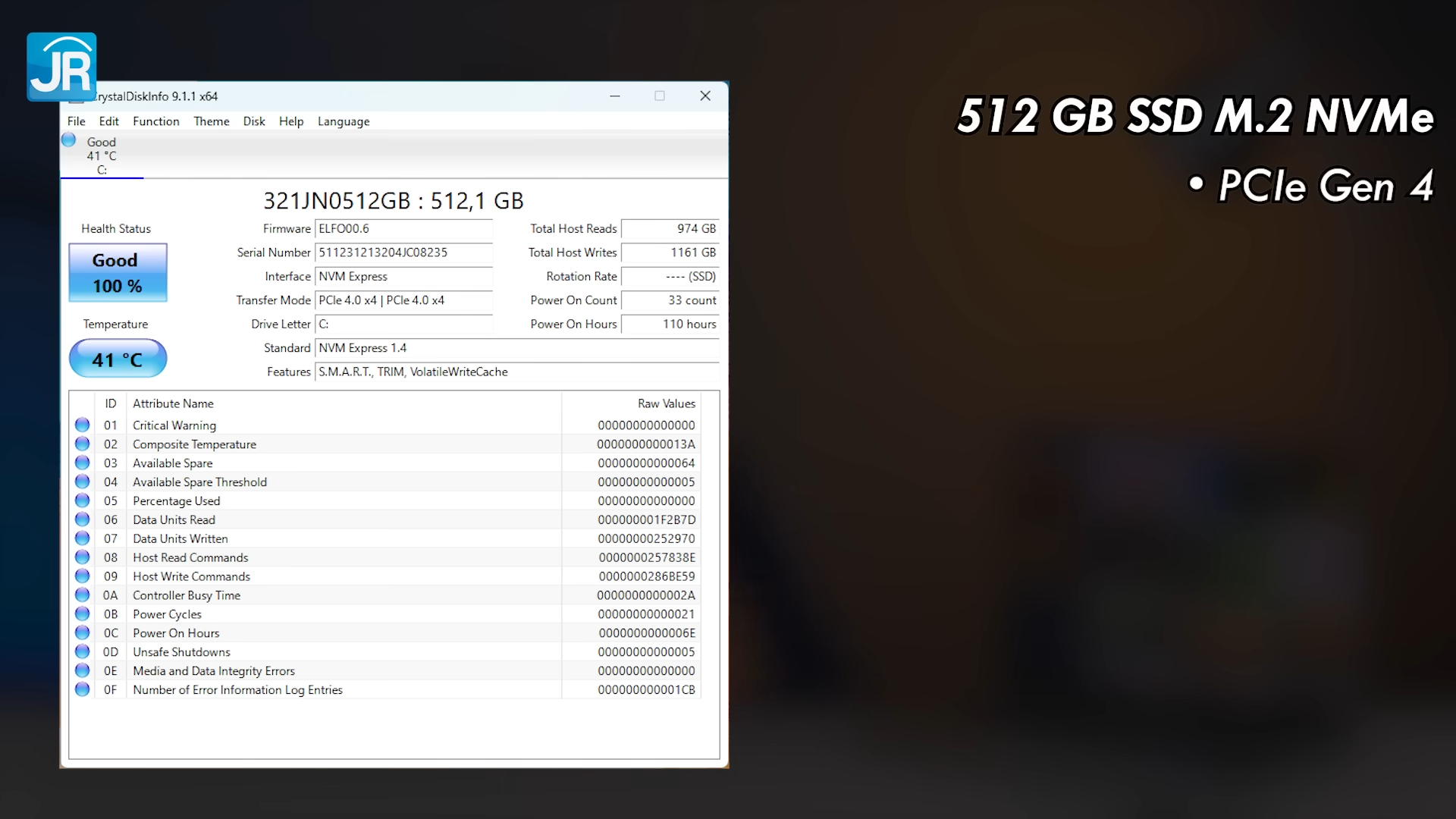Screen dimensions: 1456x819
Task: Open the Language menu
Action: [343, 121]
